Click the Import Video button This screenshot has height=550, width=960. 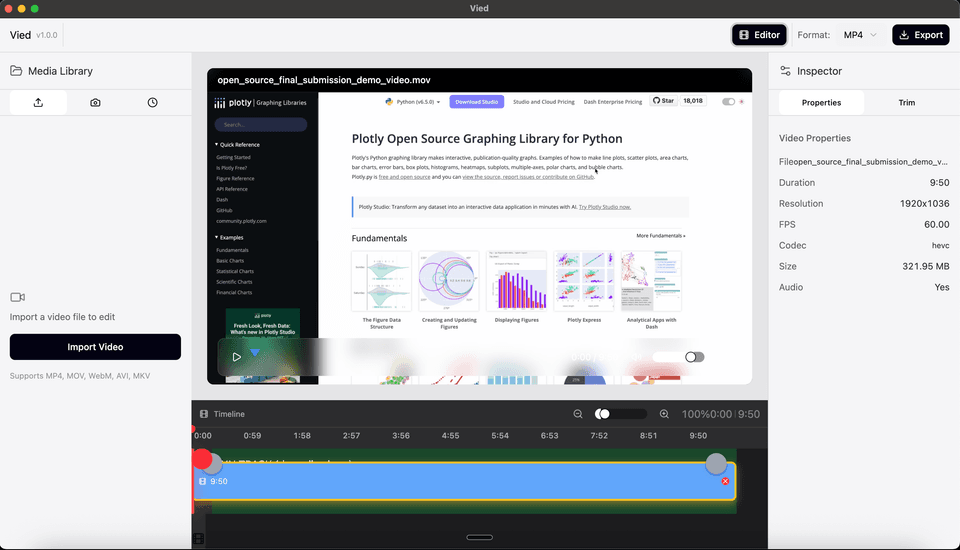96,347
